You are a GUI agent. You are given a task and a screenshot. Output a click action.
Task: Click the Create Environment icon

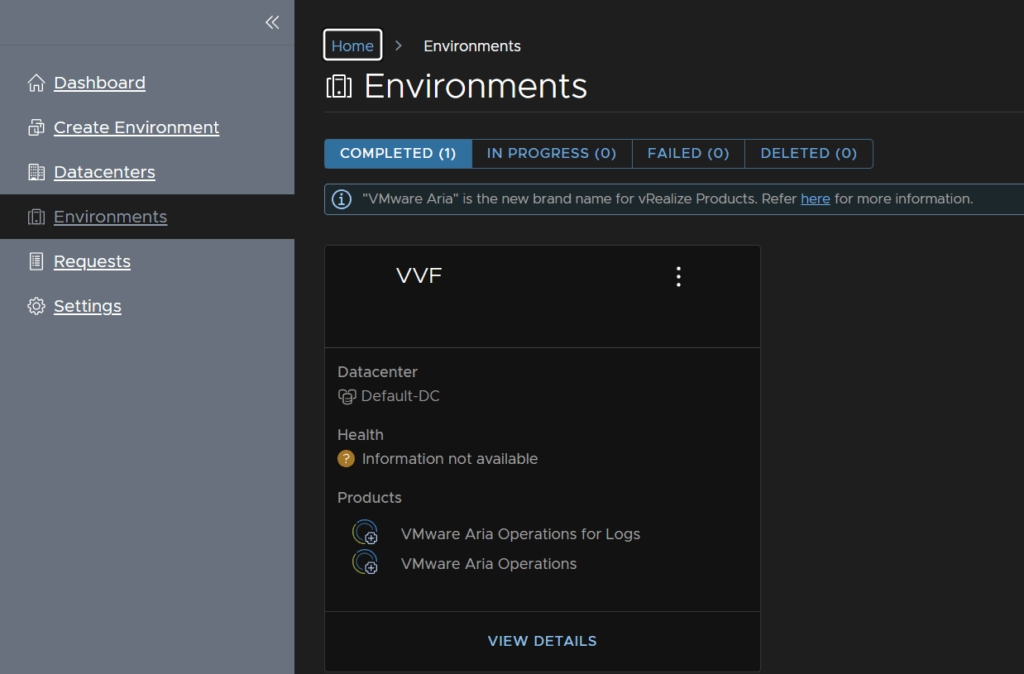(x=37, y=127)
